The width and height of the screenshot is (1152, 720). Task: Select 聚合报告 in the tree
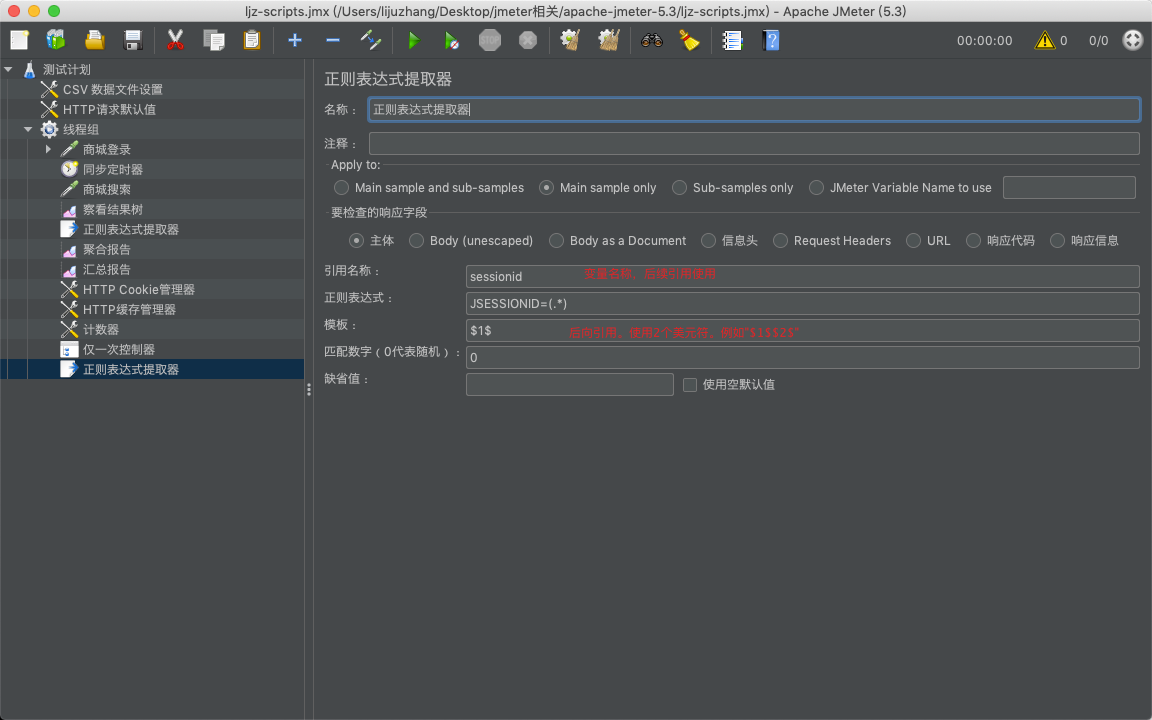tap(107, 249)
